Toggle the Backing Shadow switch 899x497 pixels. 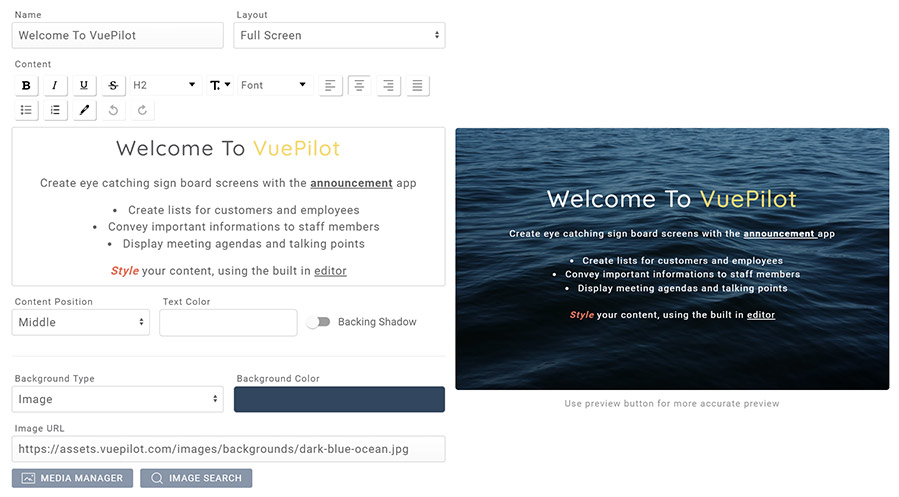(318, 322)
